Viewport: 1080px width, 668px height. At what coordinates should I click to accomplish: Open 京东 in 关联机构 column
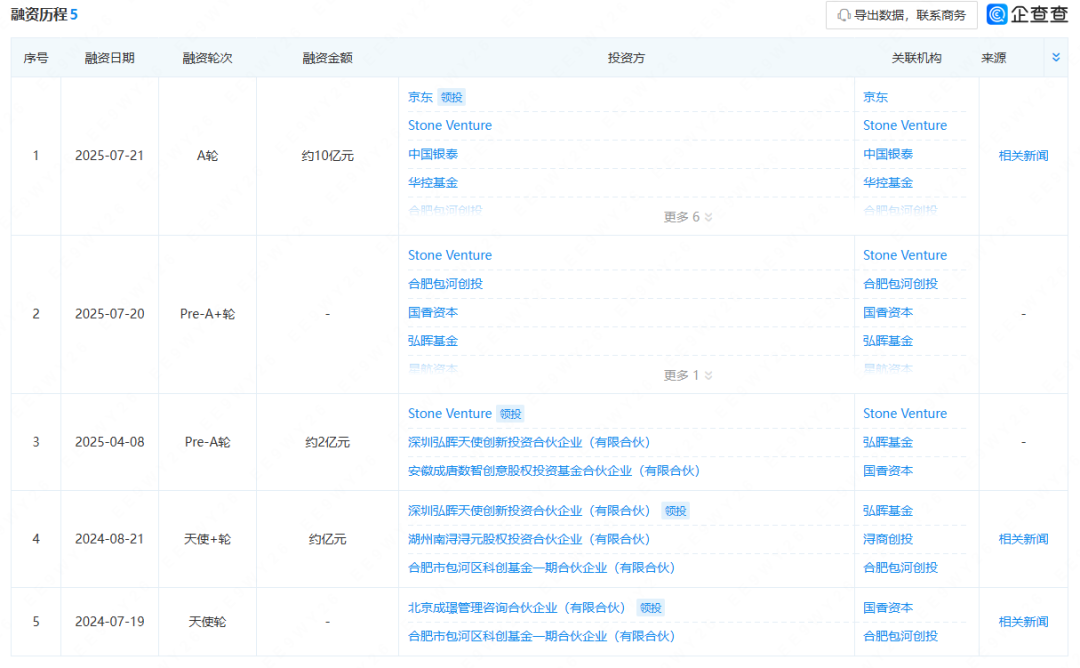click(875, 97)
